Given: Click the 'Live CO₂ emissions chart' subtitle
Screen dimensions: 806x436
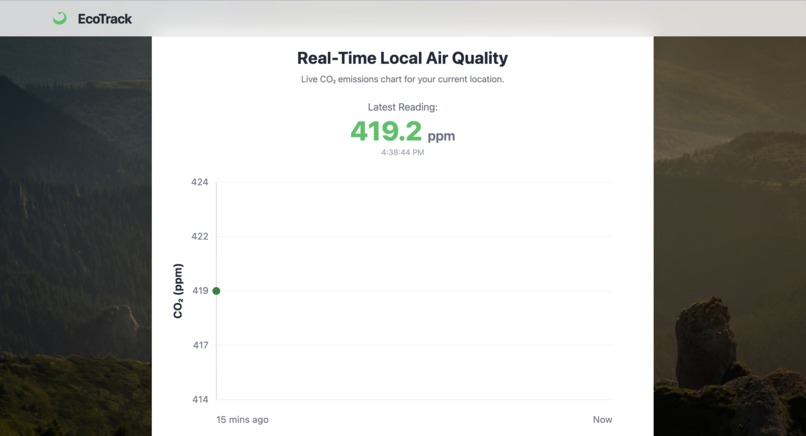Looking at the screenshot, I should click(402, 79).
